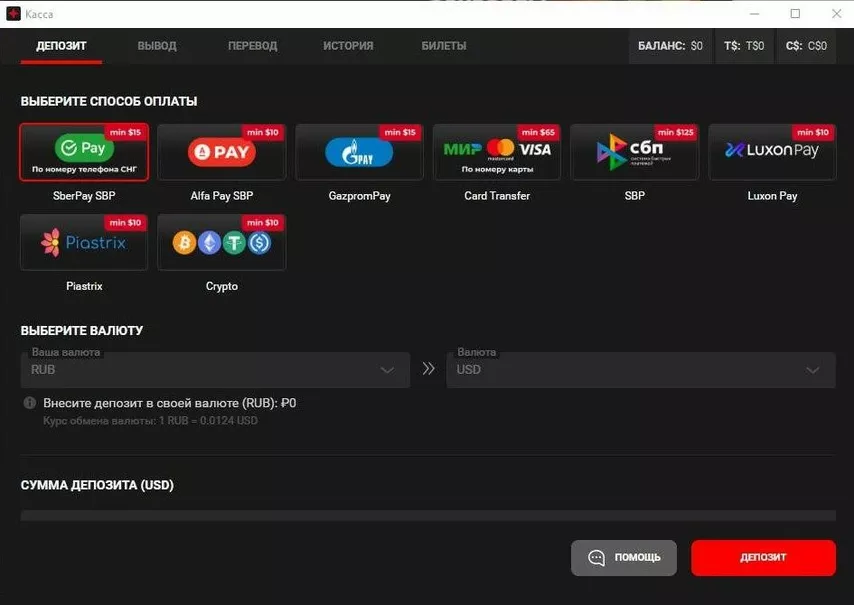Expand the USD target currency dropdown
Image resolution: width=854 pixels, height=605 pixels.
[x=640, y=370]
